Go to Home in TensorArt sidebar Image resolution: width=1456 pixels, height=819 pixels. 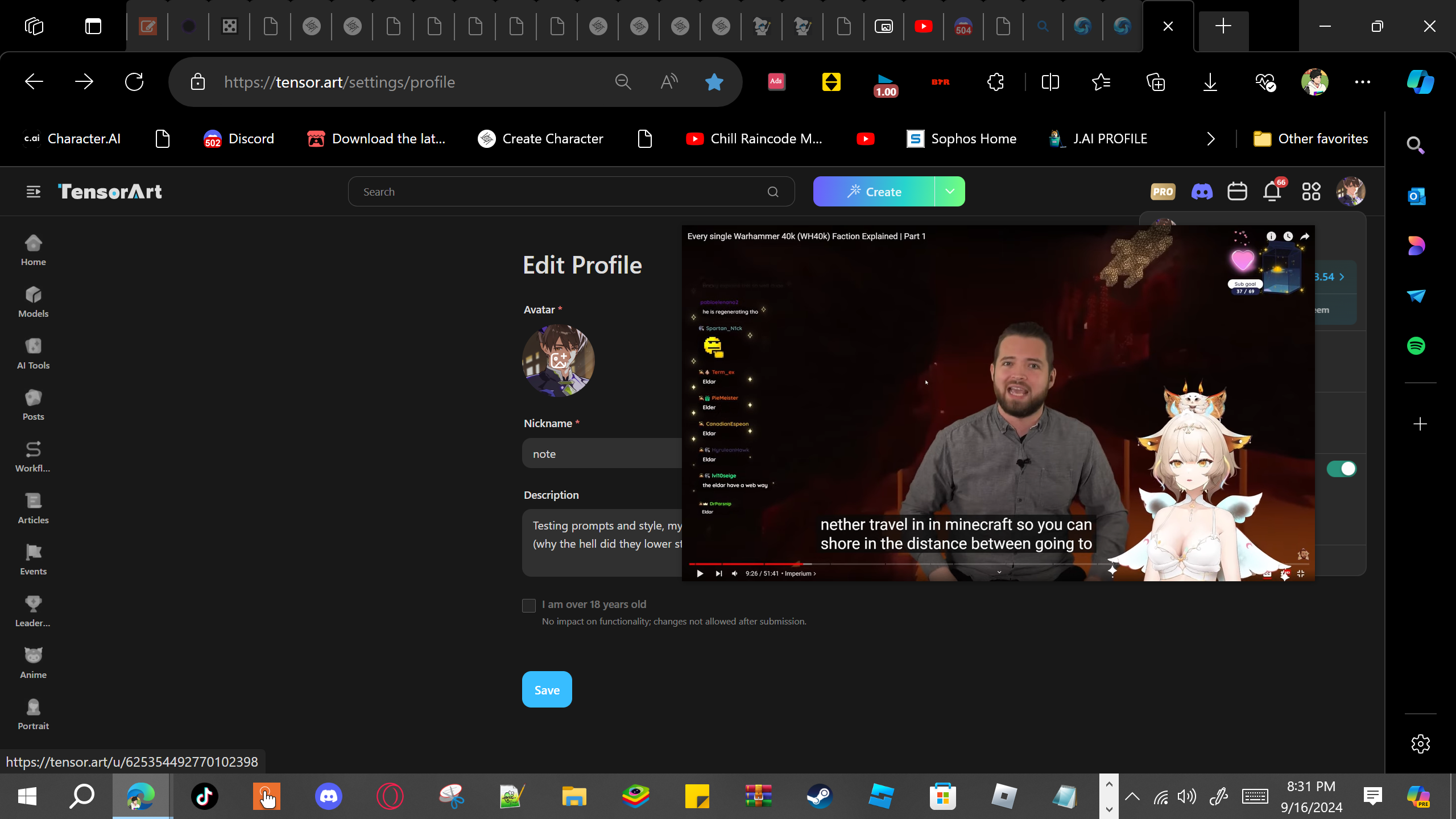pyautogui.click(x=33, y=250)
